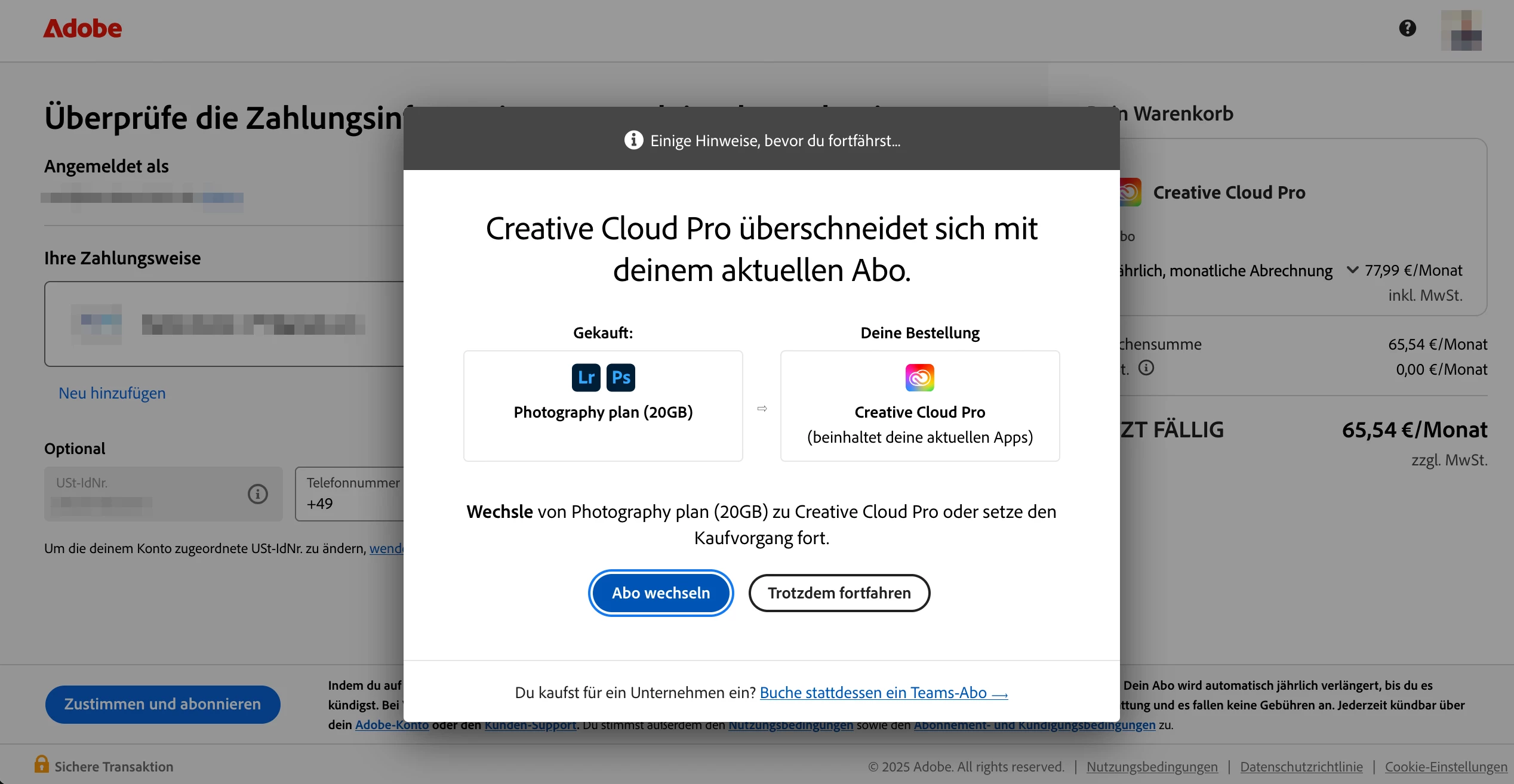Click the Photoshop Ps app icon

pos(620,378)
